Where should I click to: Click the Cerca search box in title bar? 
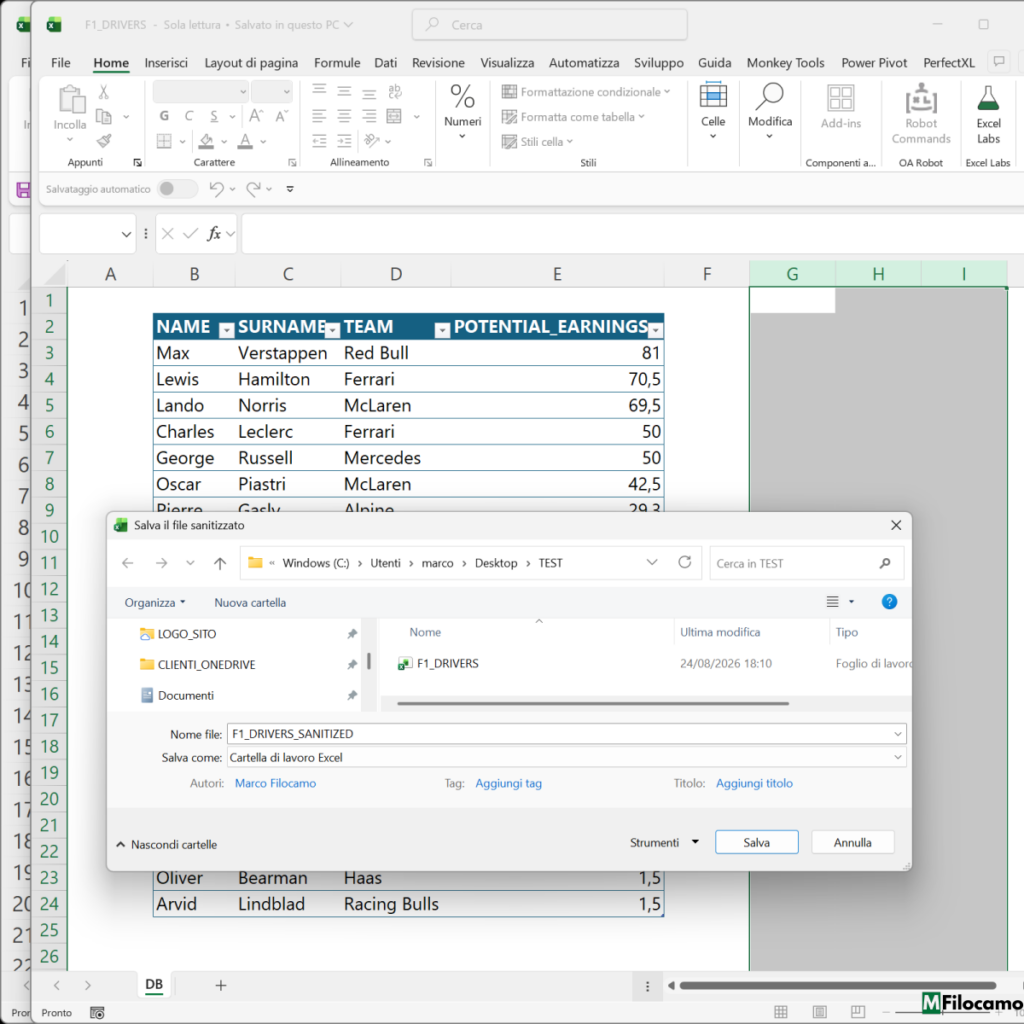point(549,25)
